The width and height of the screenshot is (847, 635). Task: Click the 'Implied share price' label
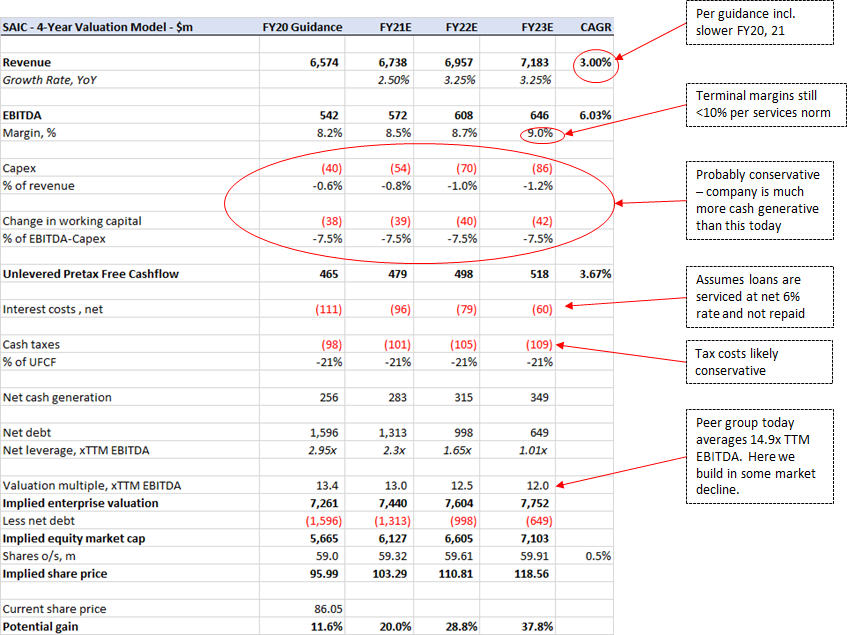(x=55, y=574)
